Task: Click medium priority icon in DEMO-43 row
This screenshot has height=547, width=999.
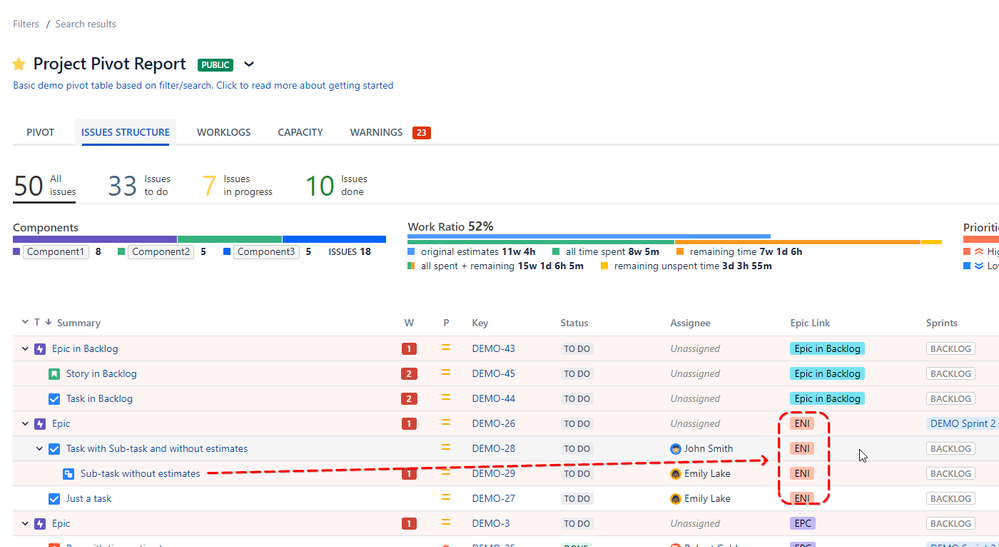Action: [446, 348]
